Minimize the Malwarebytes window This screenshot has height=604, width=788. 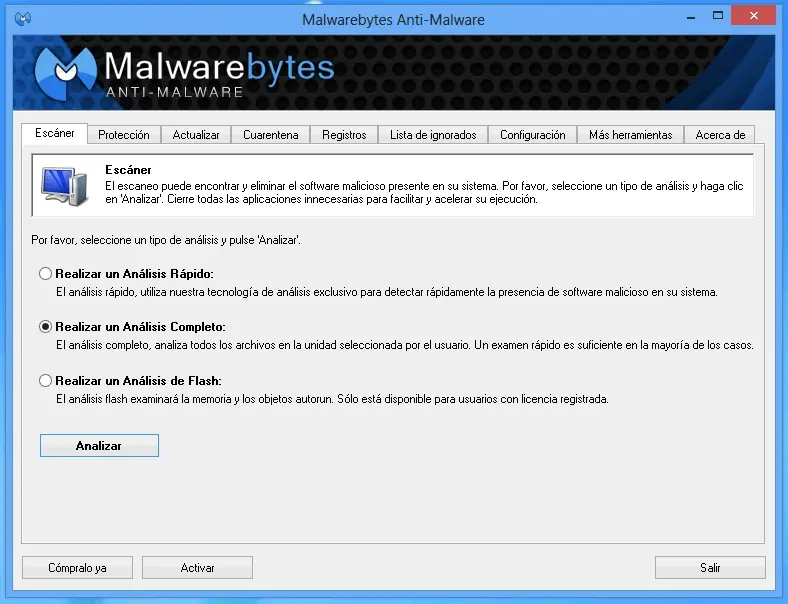691,17
